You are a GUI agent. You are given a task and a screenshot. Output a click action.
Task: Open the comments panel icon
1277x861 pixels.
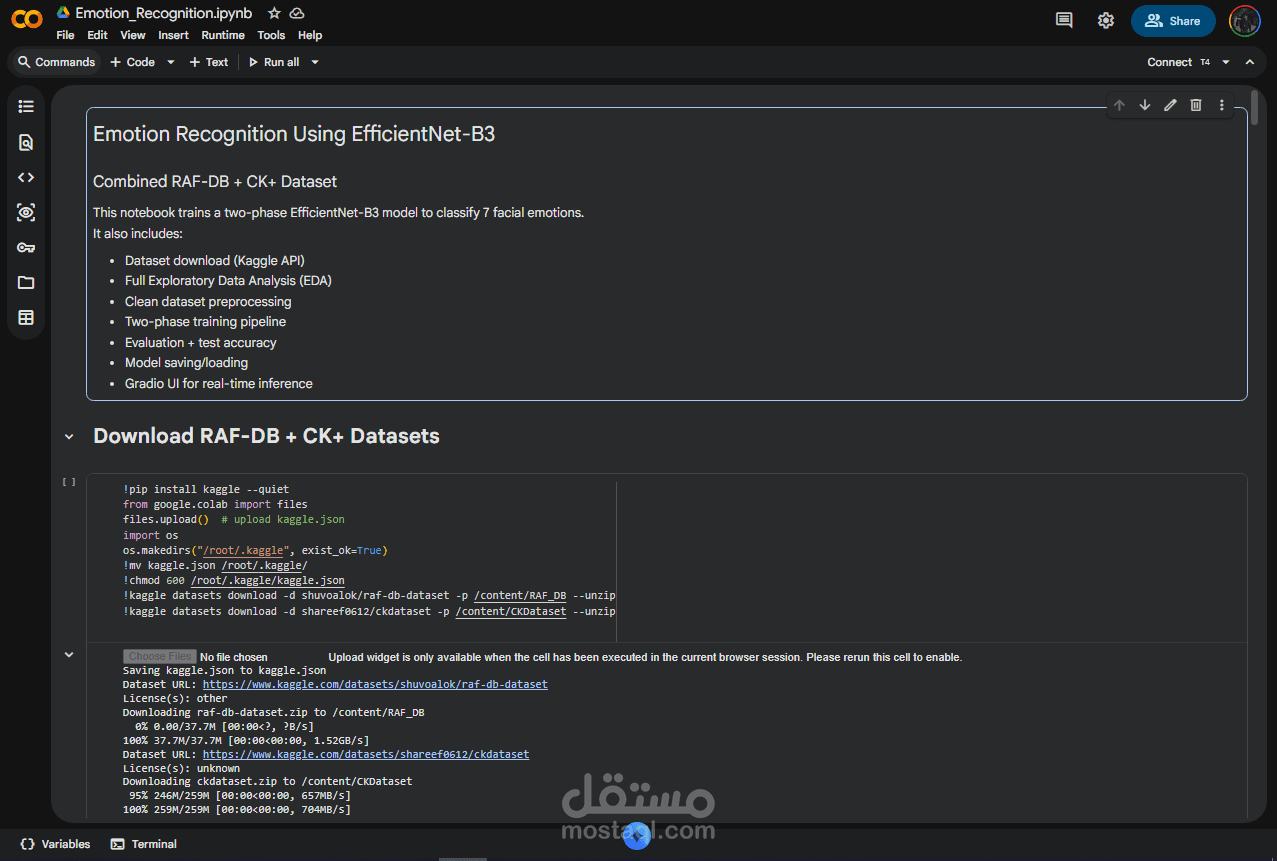coord(1064,20)
